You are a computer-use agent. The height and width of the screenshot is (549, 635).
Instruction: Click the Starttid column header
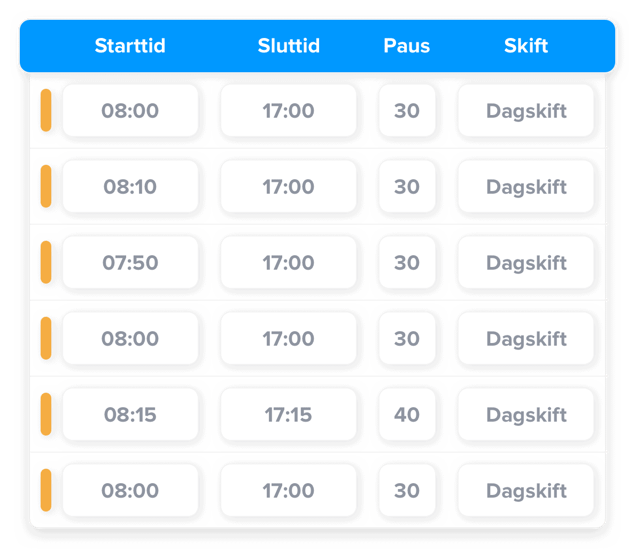130,46
